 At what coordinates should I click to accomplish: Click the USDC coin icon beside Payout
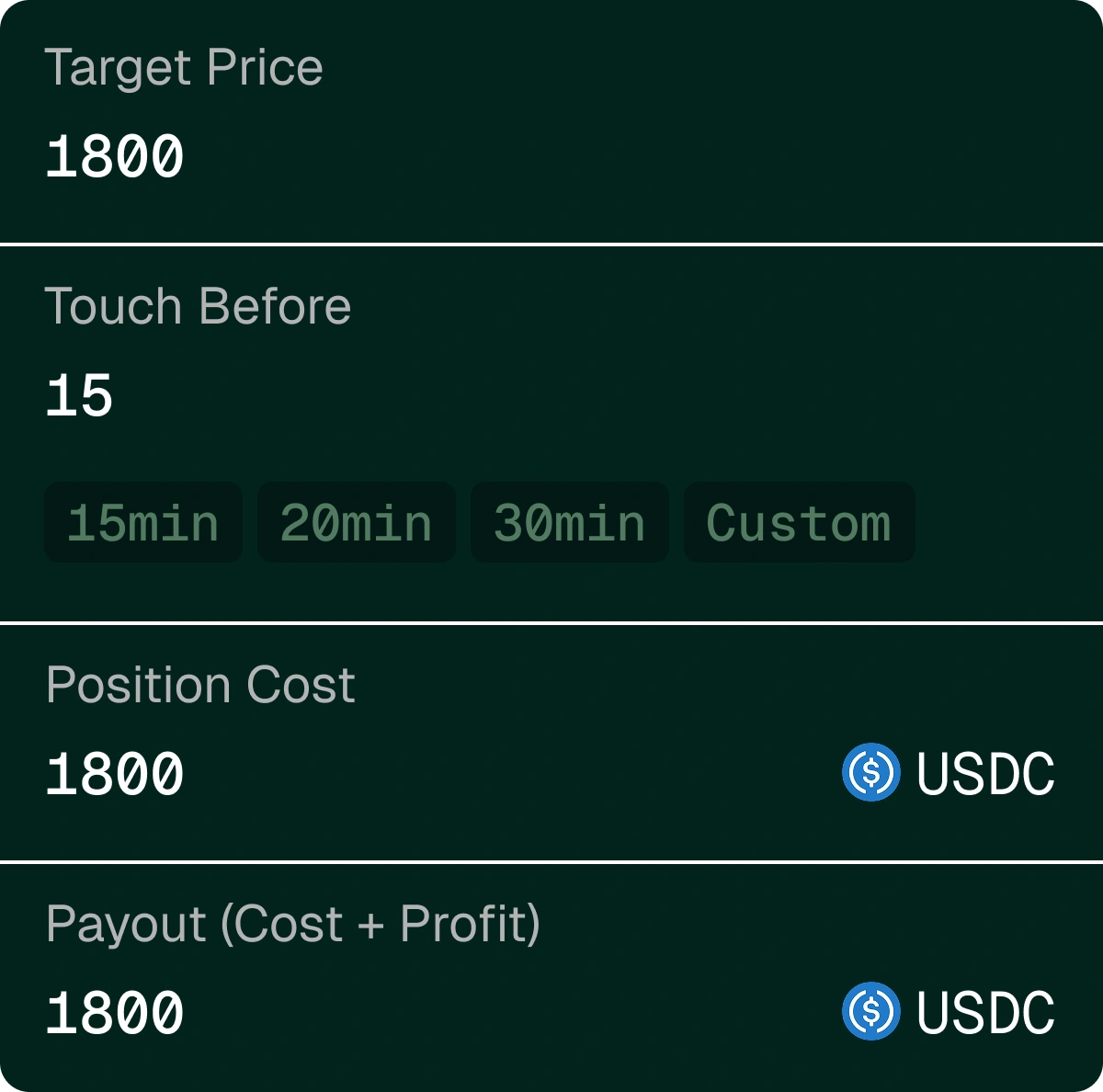point(870,1011)
